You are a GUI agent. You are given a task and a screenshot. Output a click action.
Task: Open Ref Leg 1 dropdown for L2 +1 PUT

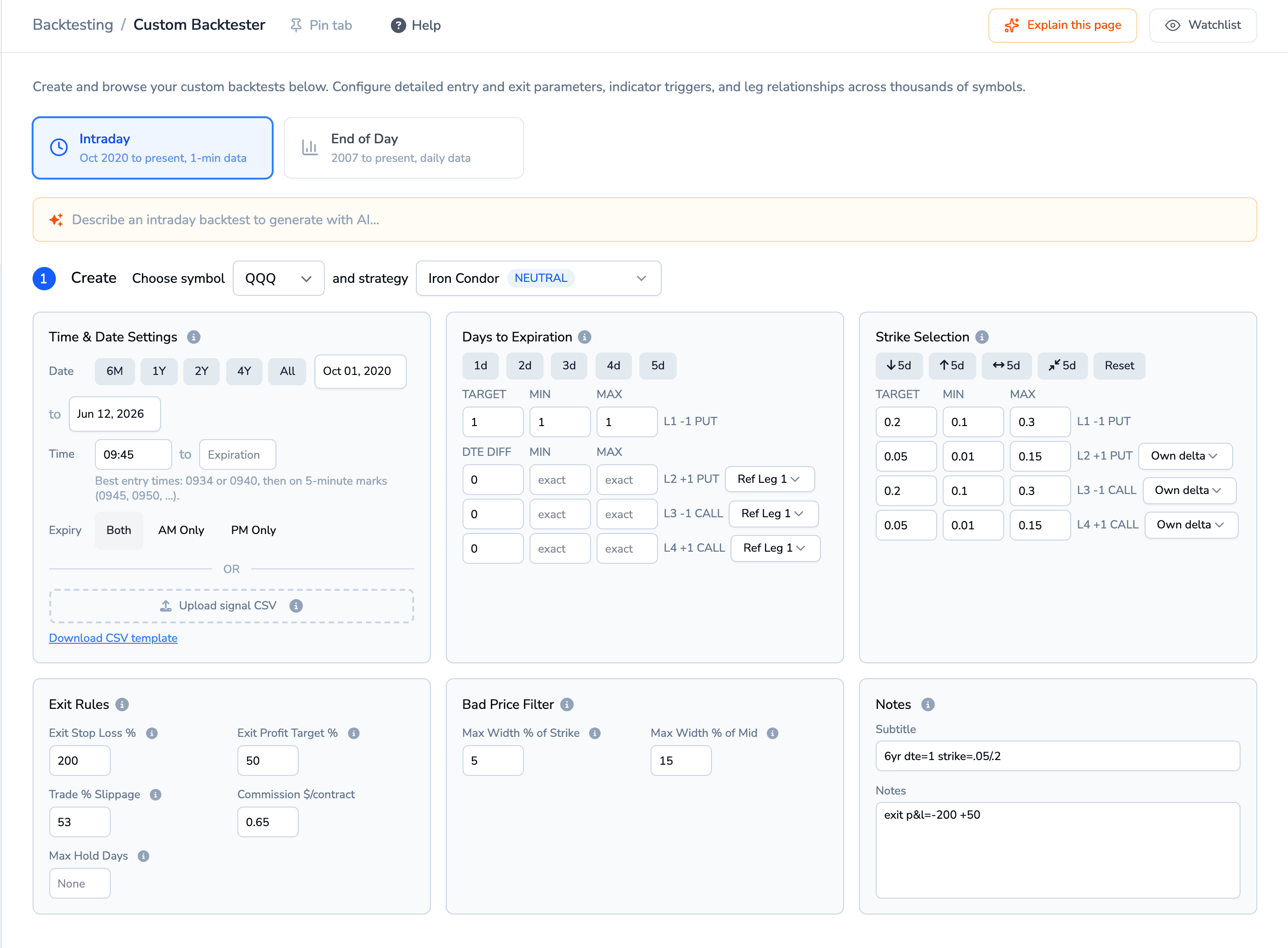point(770,480)
